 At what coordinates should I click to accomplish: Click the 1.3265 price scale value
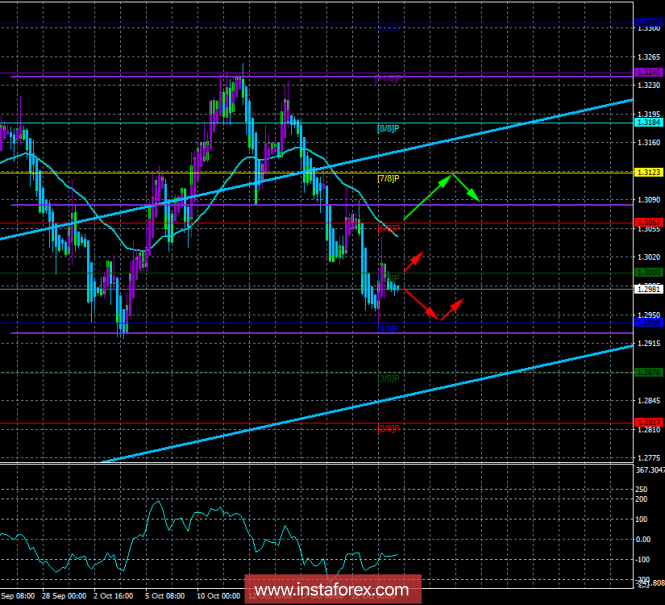pos(648,58)
